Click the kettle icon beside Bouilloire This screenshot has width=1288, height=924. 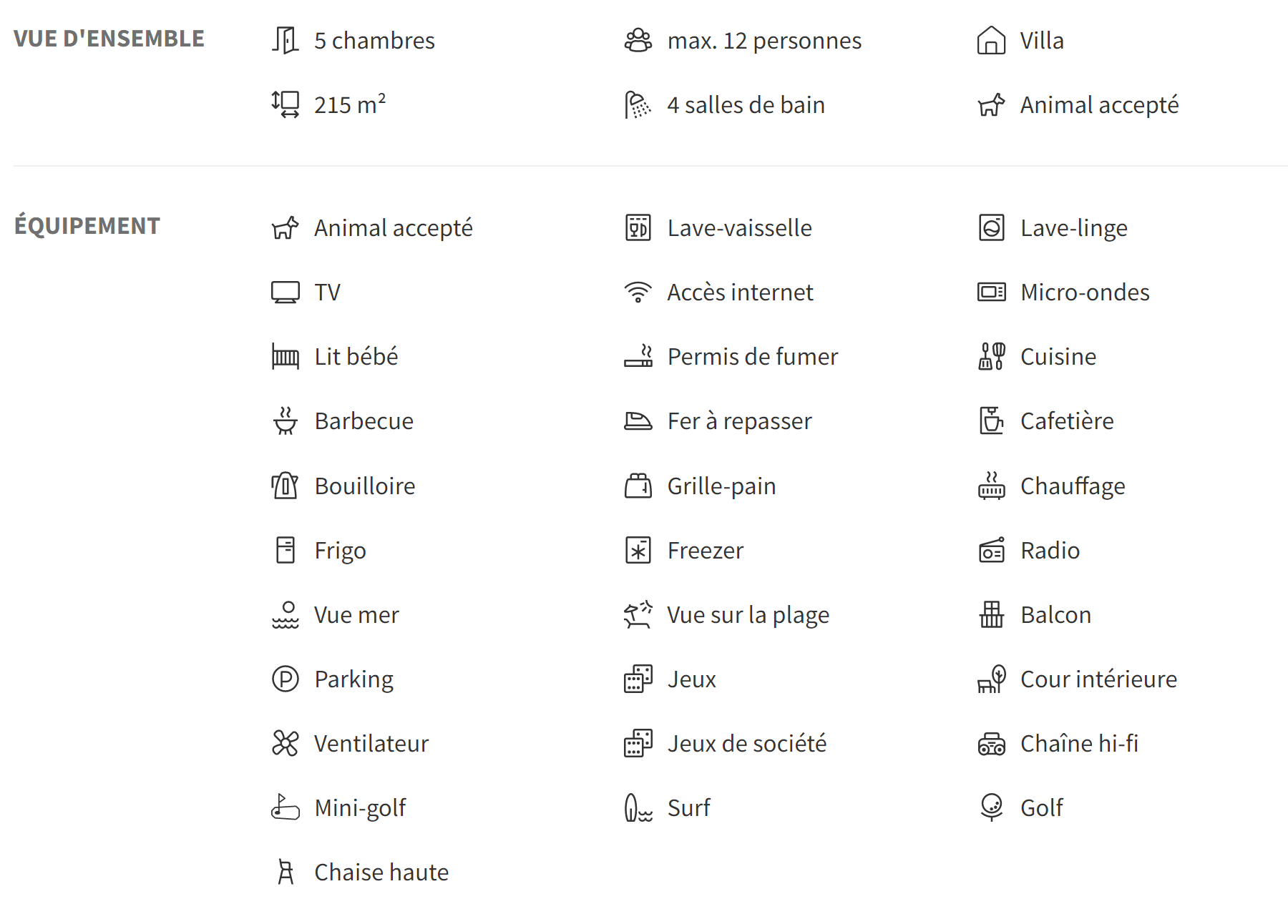[285, 486]
